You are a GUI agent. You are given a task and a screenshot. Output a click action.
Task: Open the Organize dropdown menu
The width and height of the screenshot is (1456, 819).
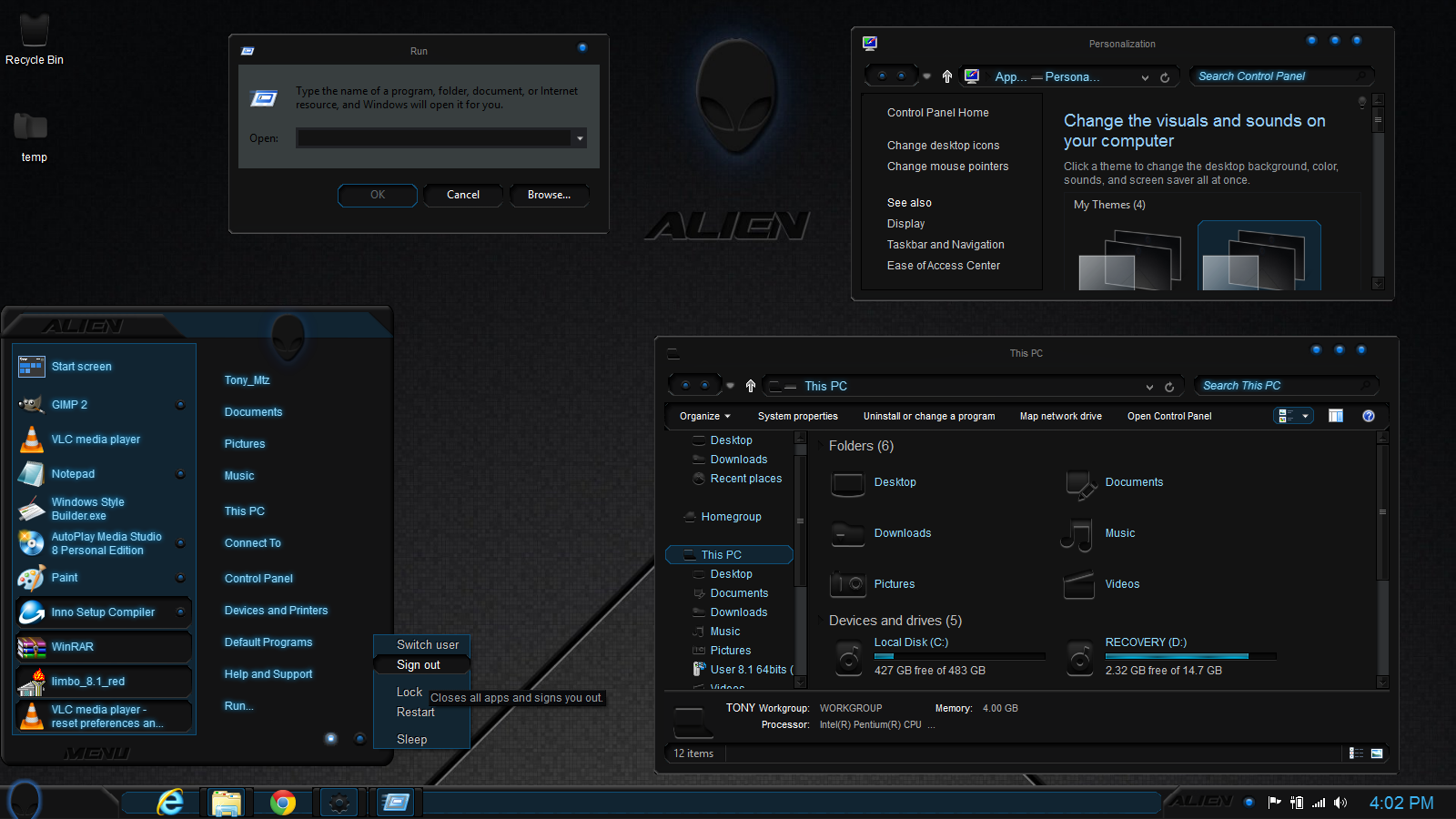704,416
